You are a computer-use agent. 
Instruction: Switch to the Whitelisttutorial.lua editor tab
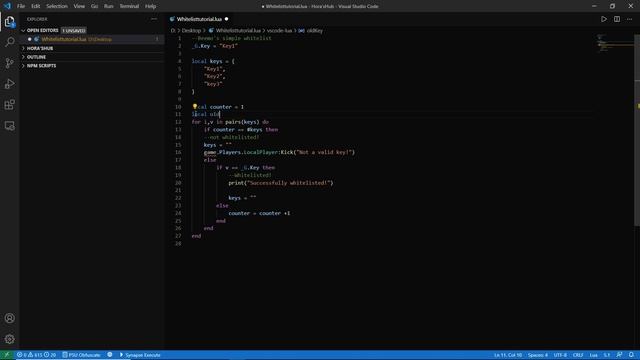[199, 19]
